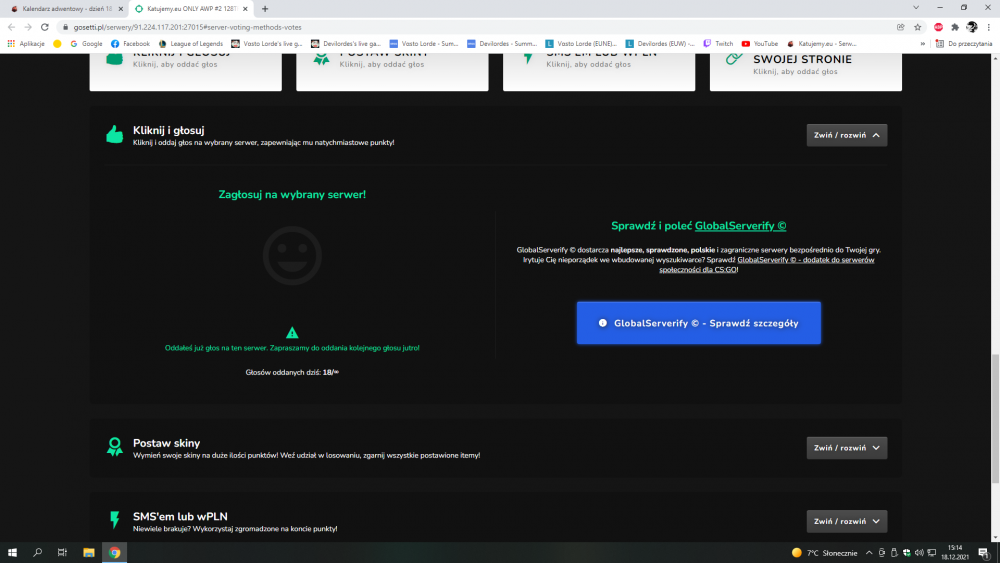The height and width of the screenshot is (563, 1000).
Task: Open the 7°C Słonecznie weather widget
Action: point(824,553)
